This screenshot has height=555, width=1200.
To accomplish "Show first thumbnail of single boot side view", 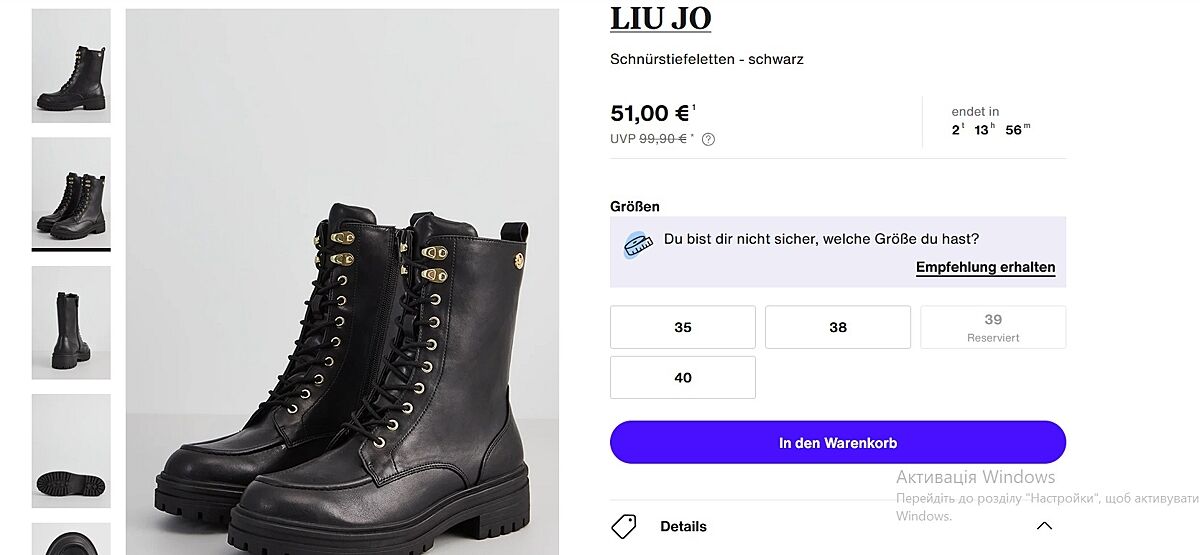I will [71, 66].
